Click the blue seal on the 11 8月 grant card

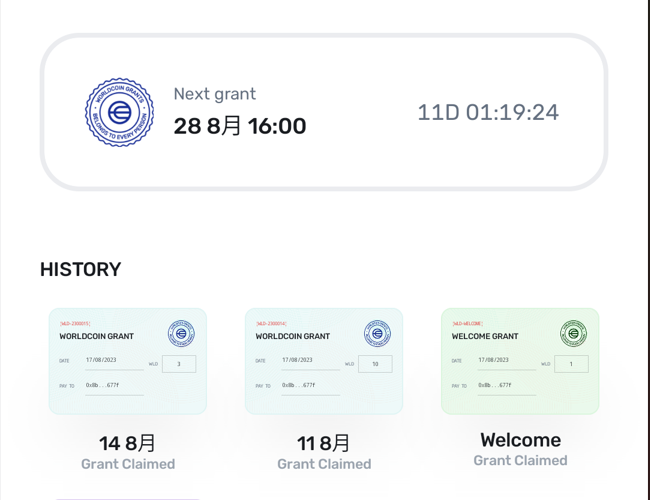tap(377, 333)
